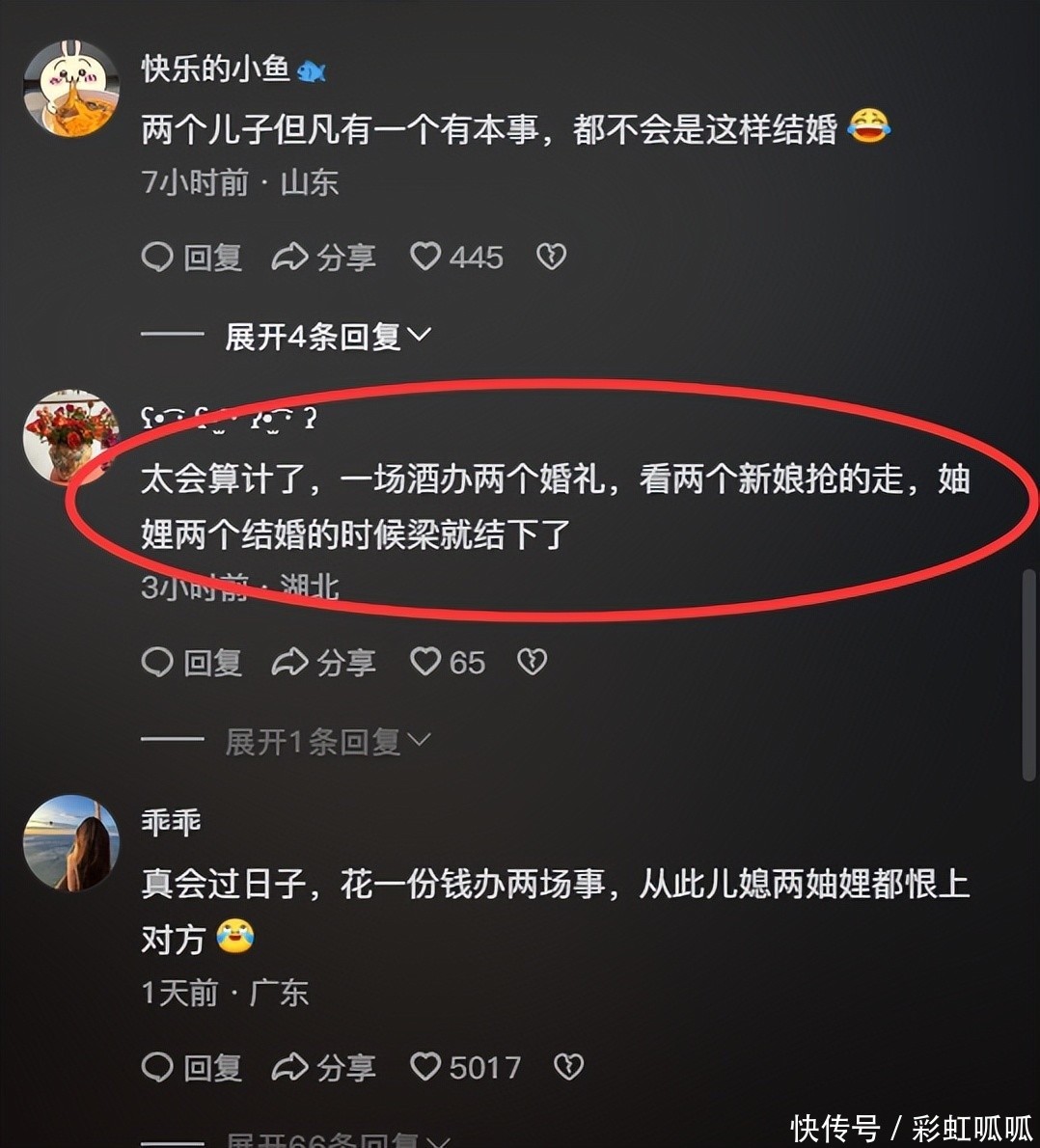The width and height of the screenshot is (1040, 1148).
Task: Share the comment with 65 likes
Action: (323, 663)
